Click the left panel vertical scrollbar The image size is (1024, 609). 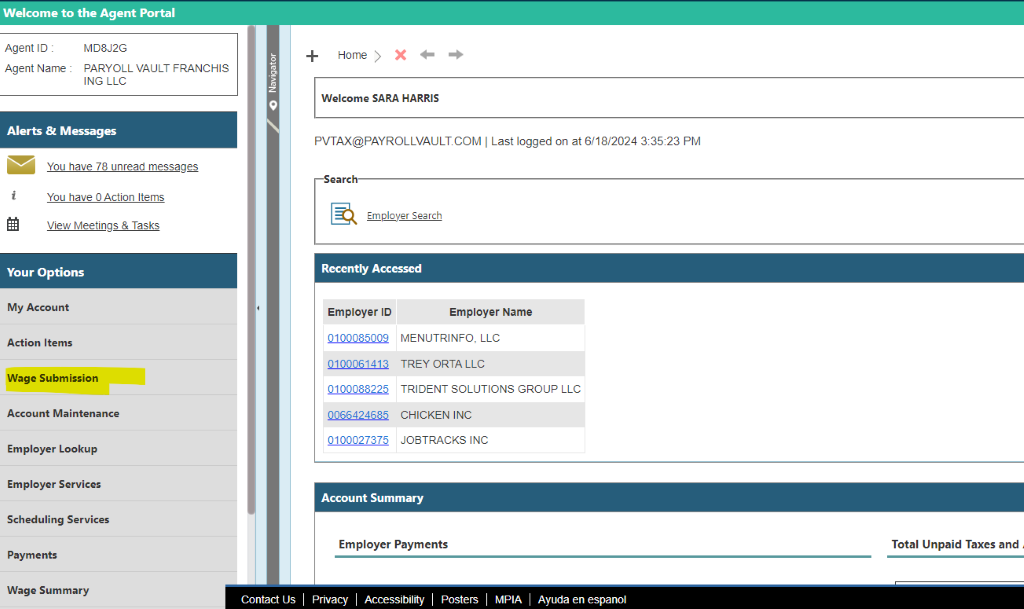(251, 271)
